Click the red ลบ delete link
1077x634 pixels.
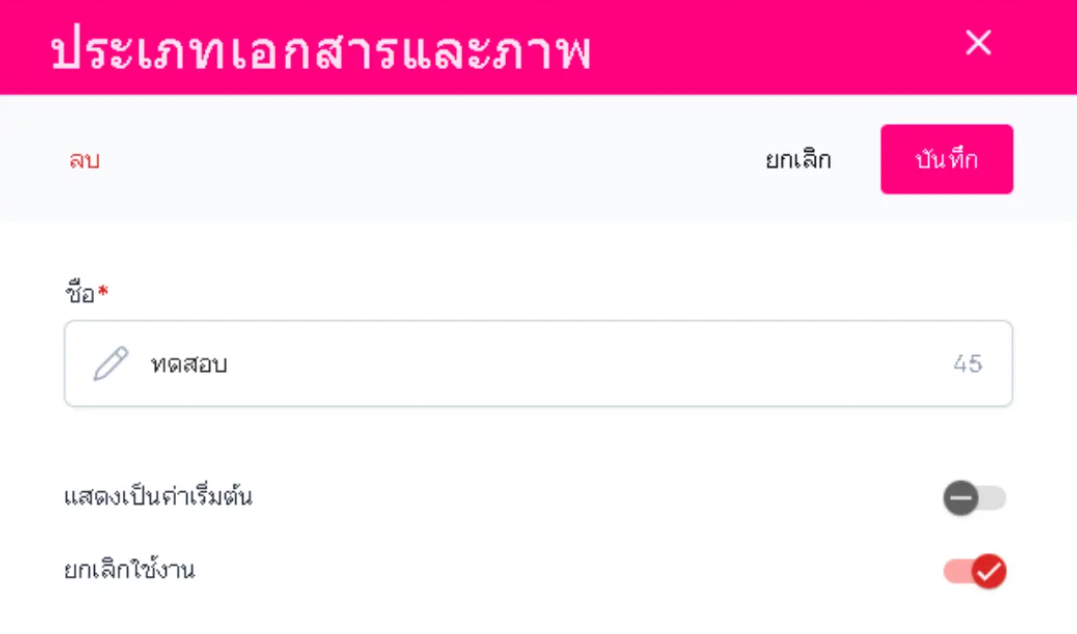click(84, 160)
